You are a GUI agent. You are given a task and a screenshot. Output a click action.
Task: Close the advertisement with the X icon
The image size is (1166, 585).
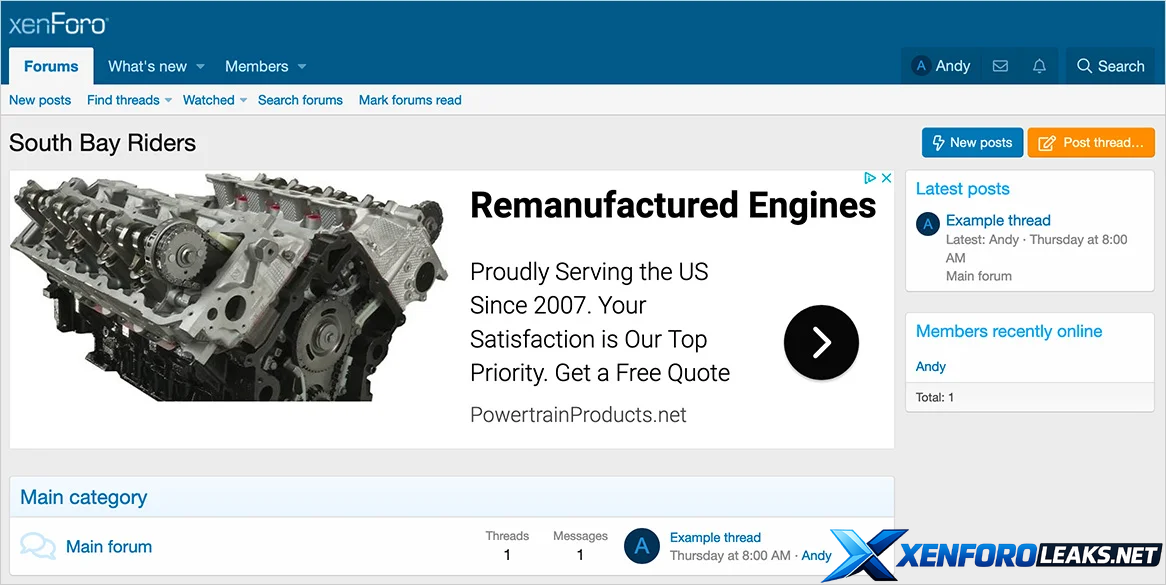click(886, 179)
